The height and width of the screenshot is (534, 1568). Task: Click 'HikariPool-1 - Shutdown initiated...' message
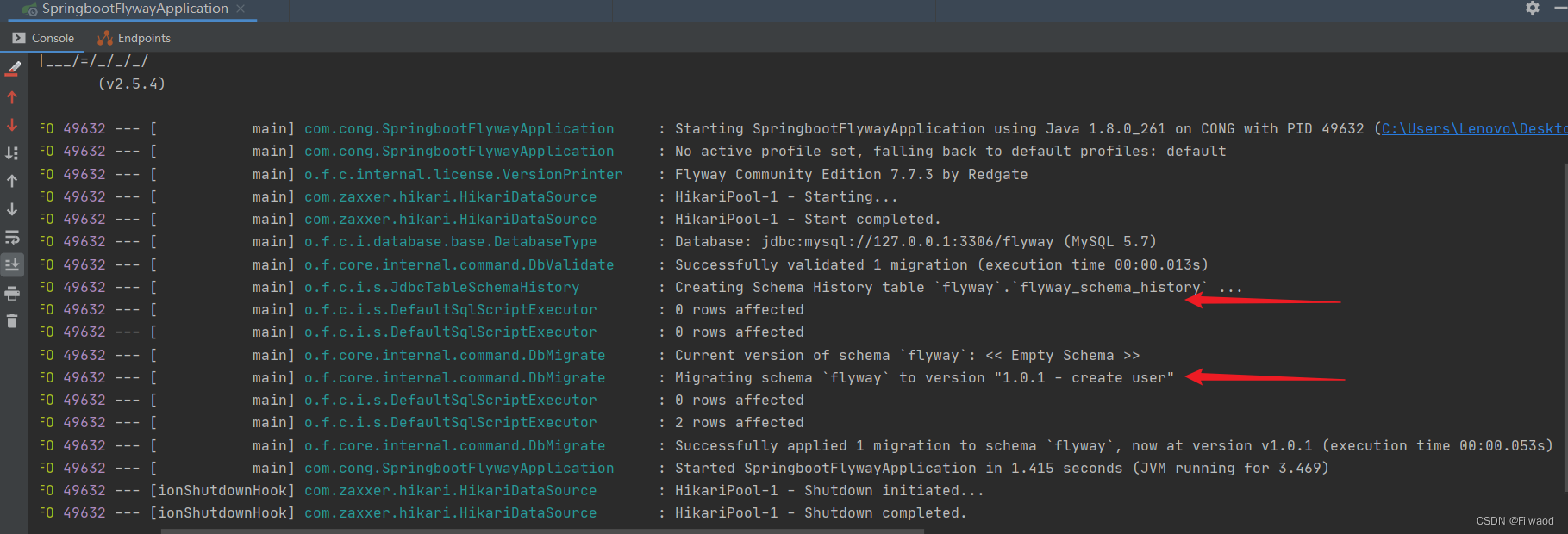829,490
